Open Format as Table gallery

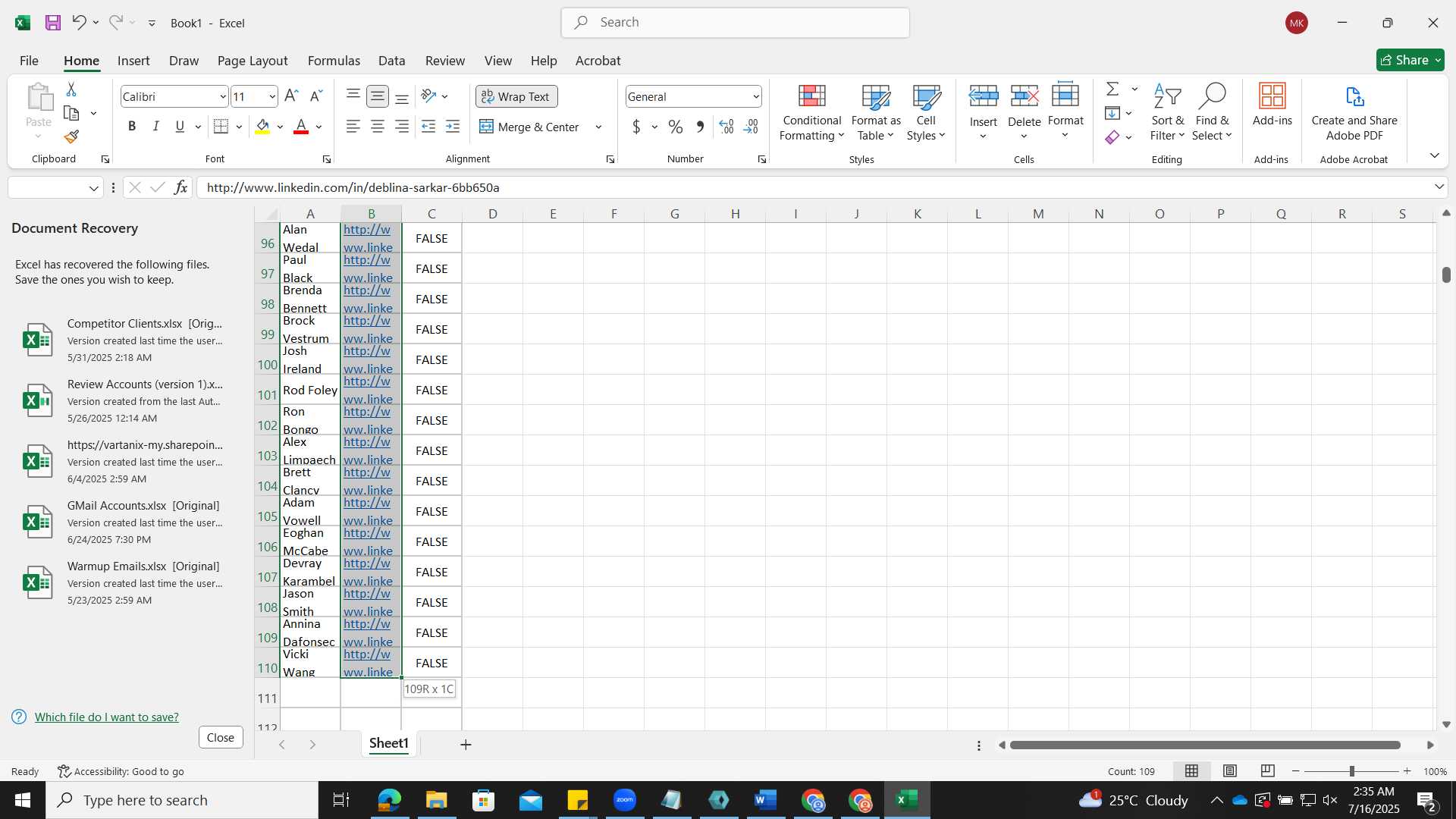(x=876, y=113)
